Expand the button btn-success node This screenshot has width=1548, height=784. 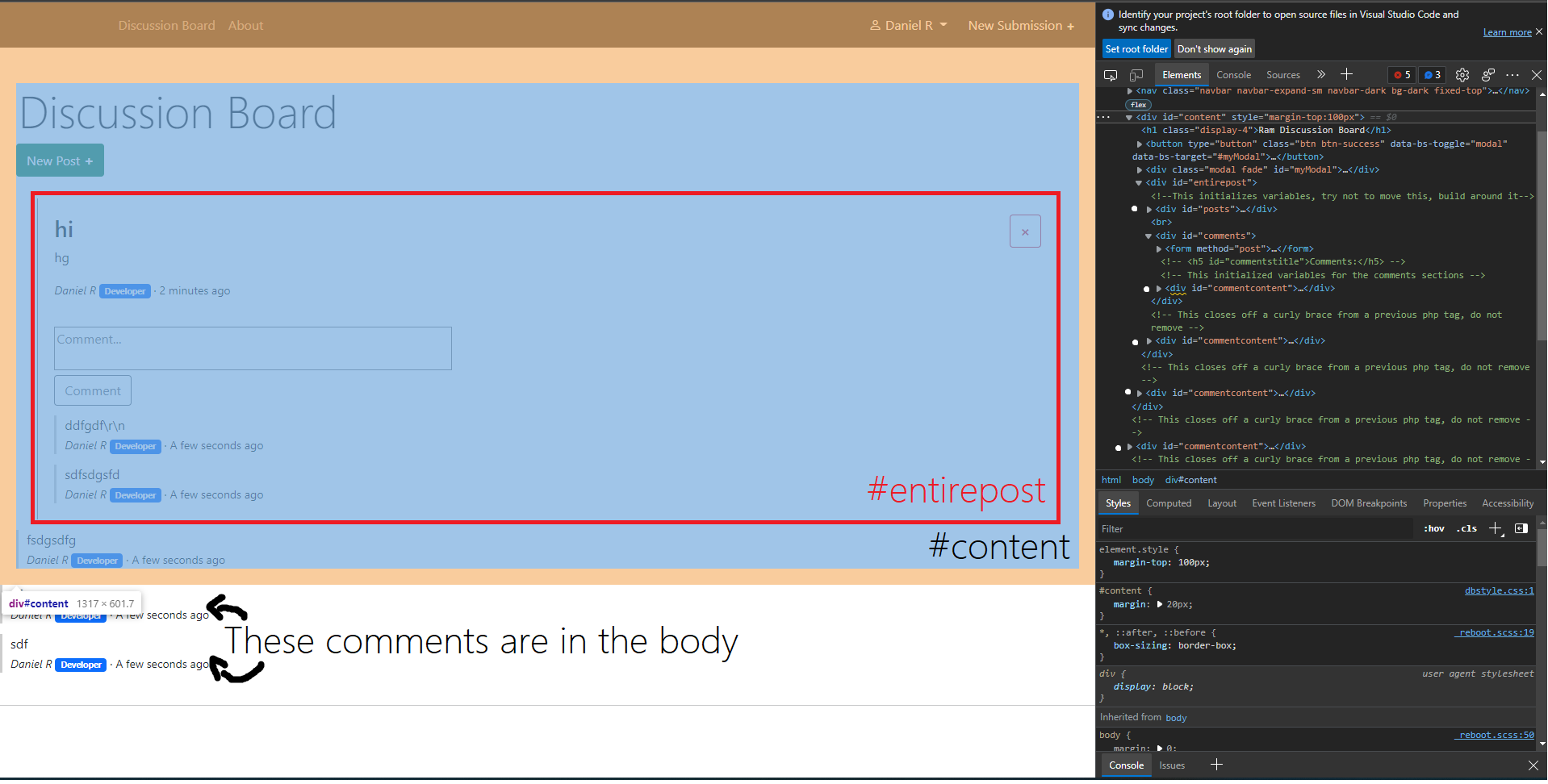click(x=1140, y=144)
